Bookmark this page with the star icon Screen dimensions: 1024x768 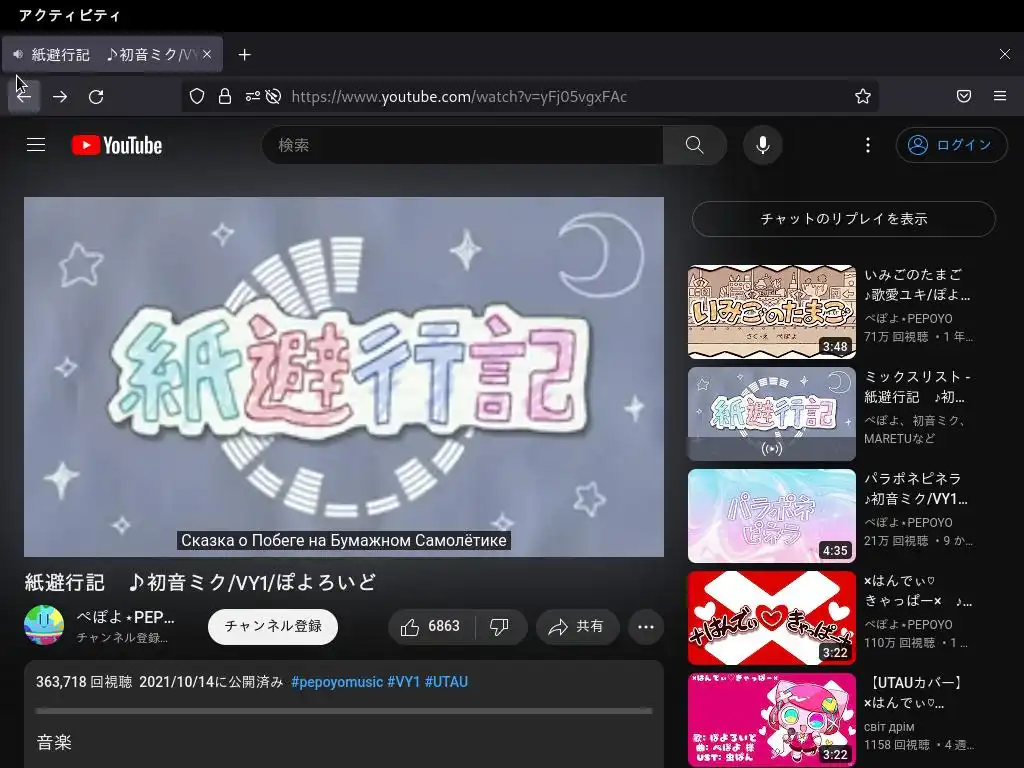pos(863,97)
